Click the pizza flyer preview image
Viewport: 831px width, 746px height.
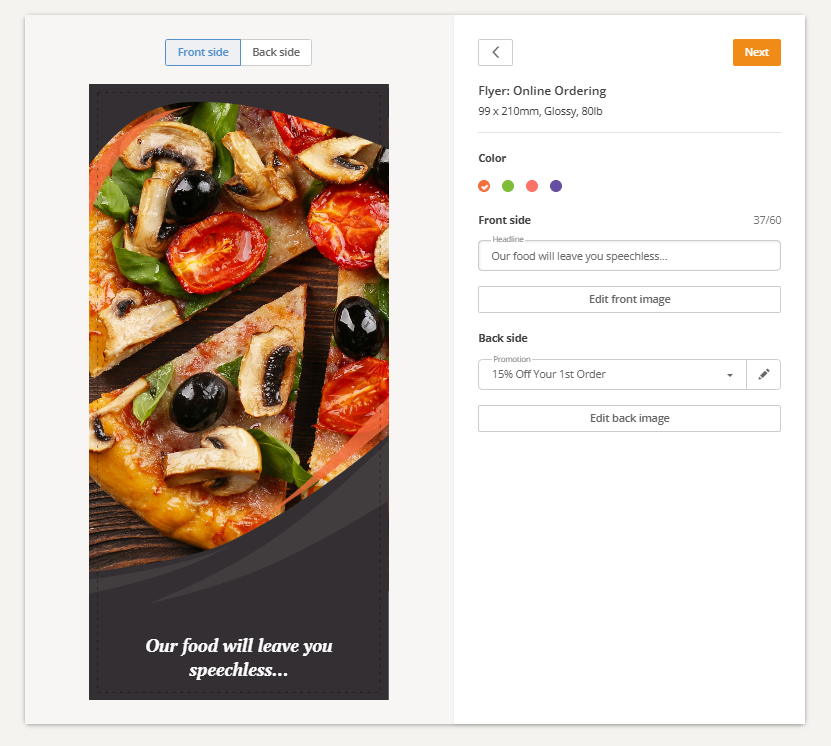point(238,392)
